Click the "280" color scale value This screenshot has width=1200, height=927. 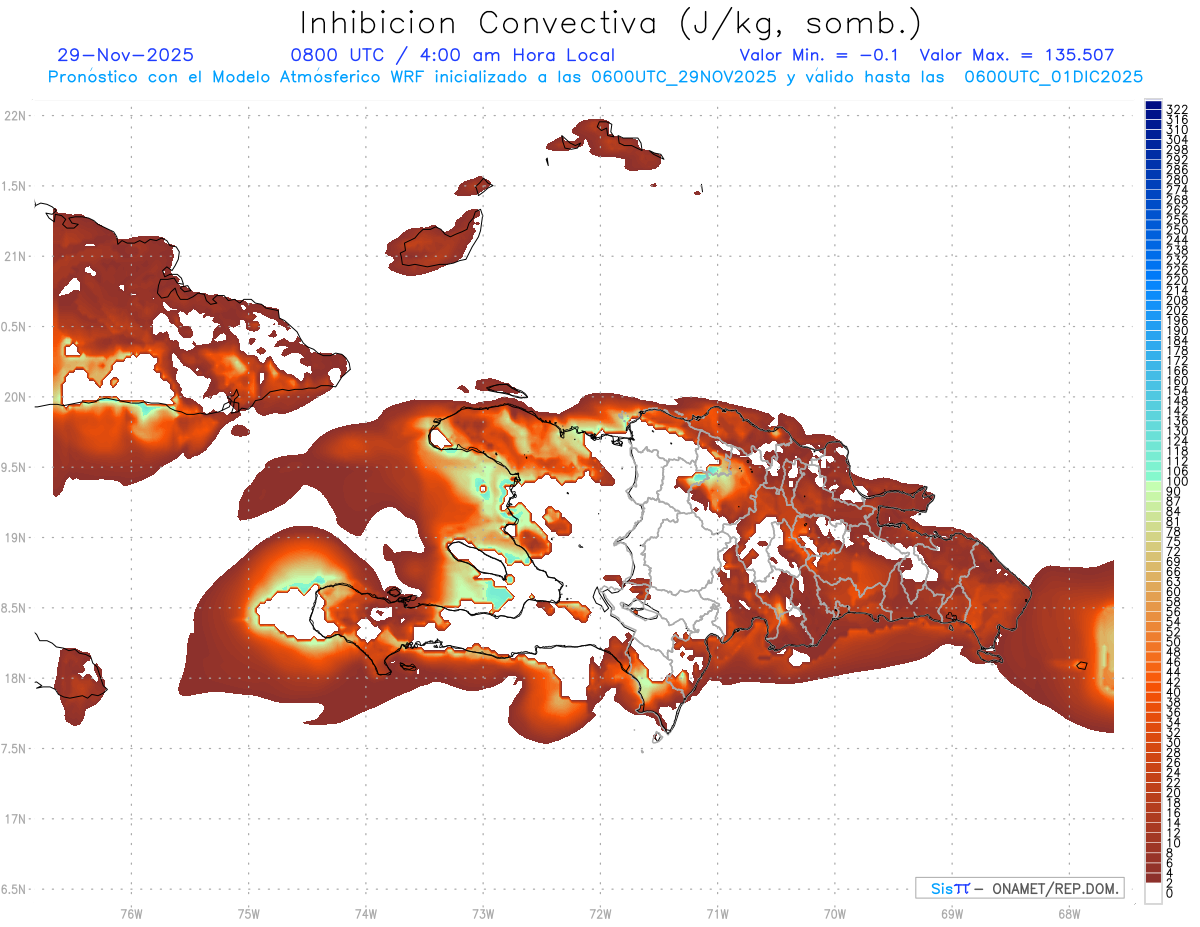click(x=1176, y=179)
